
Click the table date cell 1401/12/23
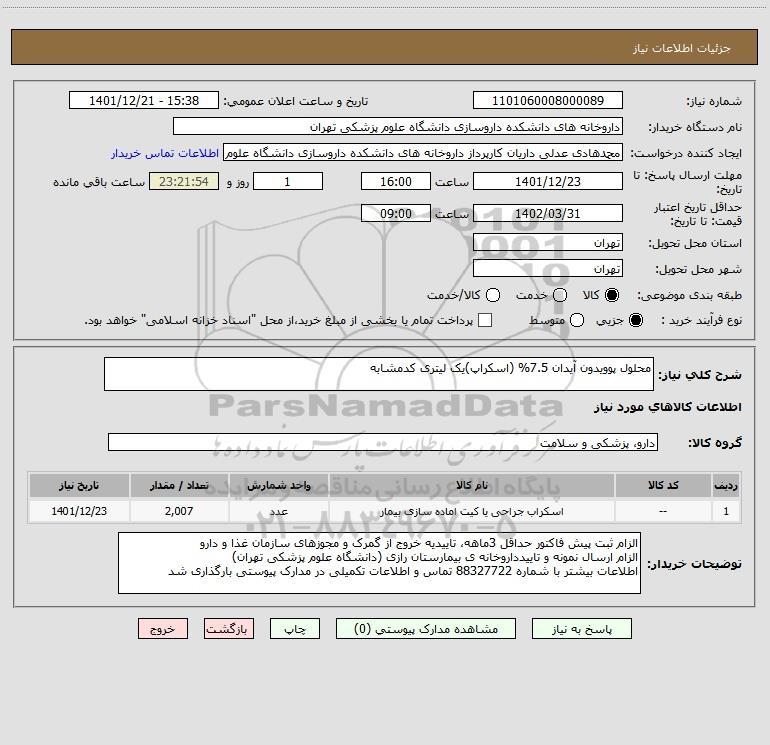79,511
